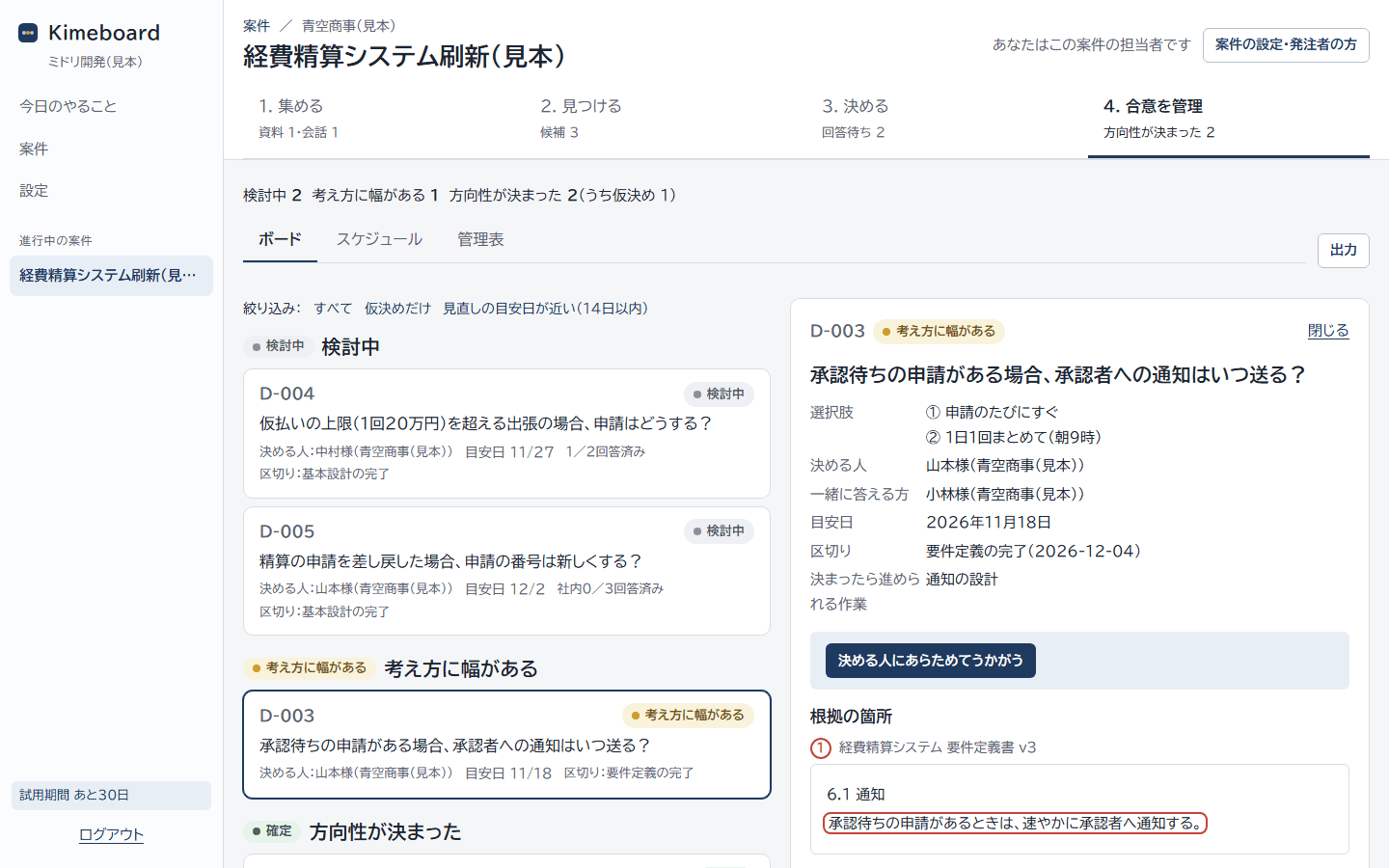
Task: Go to step 1. 集める
Action: tap(384, 119)
